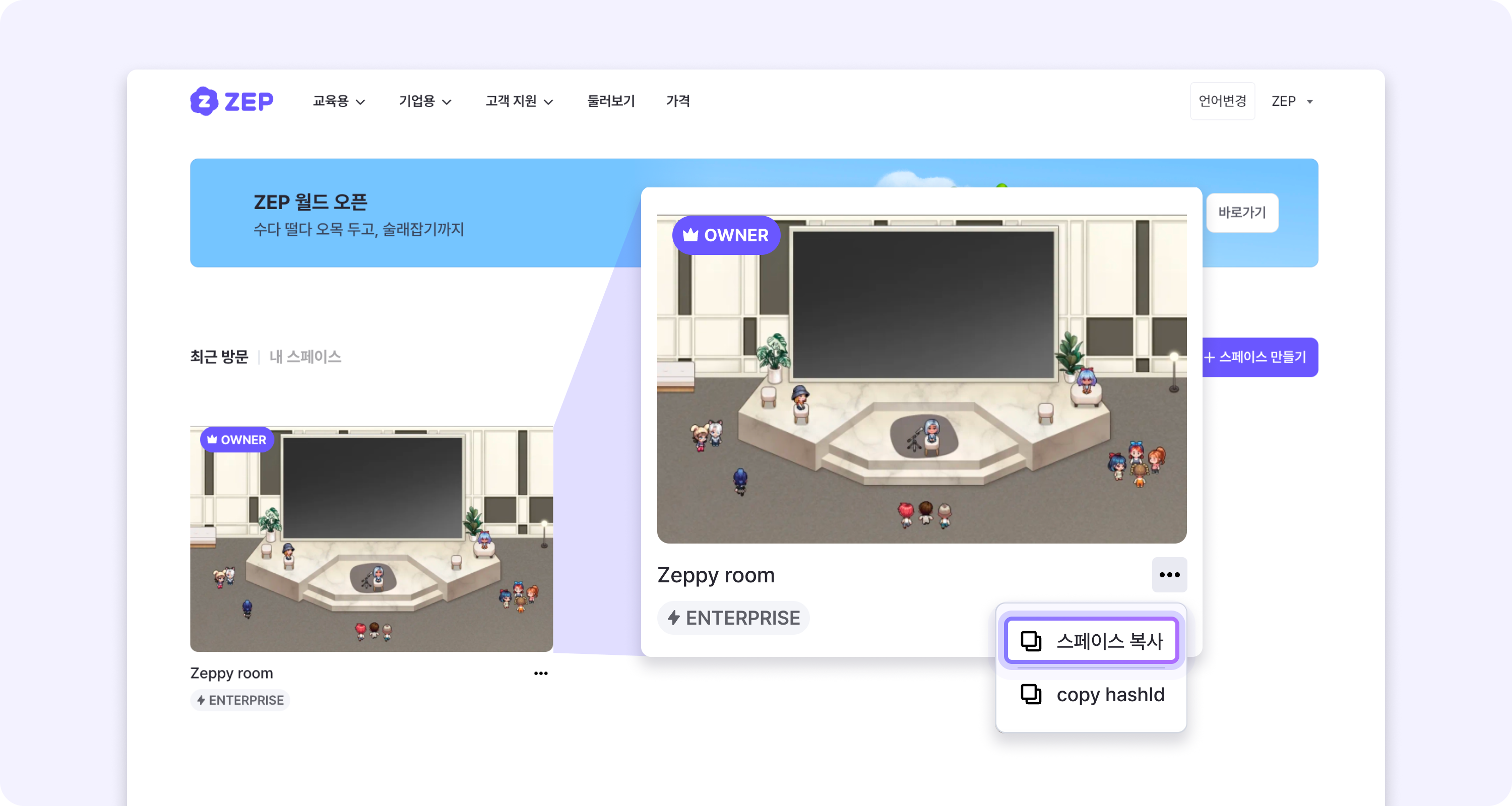Image resolution: width=1512 pixels, height=806 pixels.
Task: Open the small Zeppy room card's three-dot menu
Action: (541, 673)
